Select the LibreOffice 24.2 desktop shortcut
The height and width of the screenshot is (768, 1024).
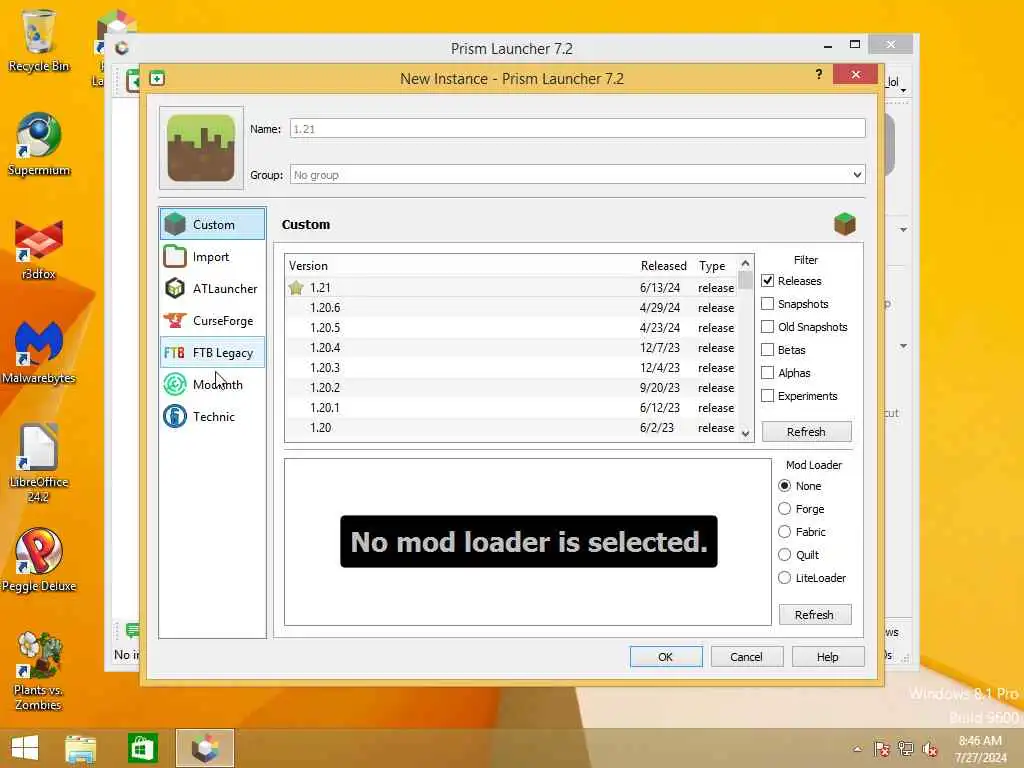[39, 463]
